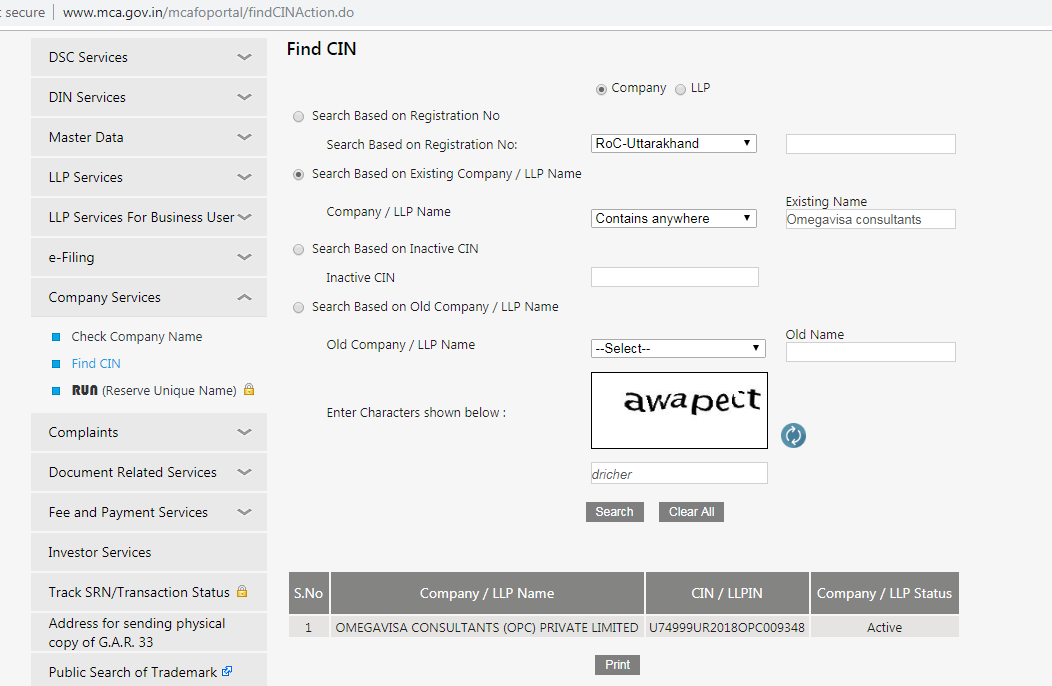This screenshot has height=686, width=1052.
Task: Click the Print button below results
Action: (x=617, y=665)
